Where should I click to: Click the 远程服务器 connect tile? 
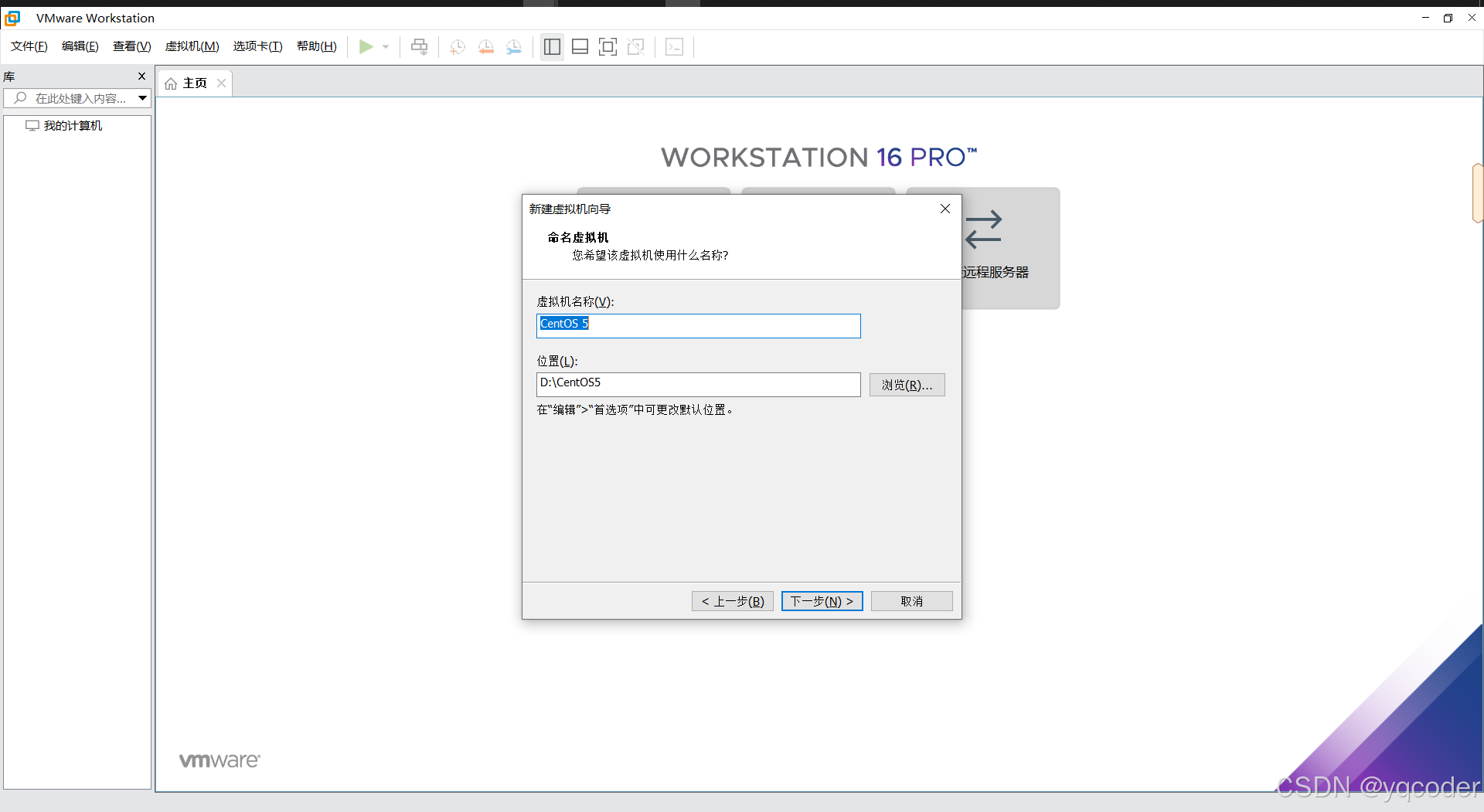(1011, 247)
